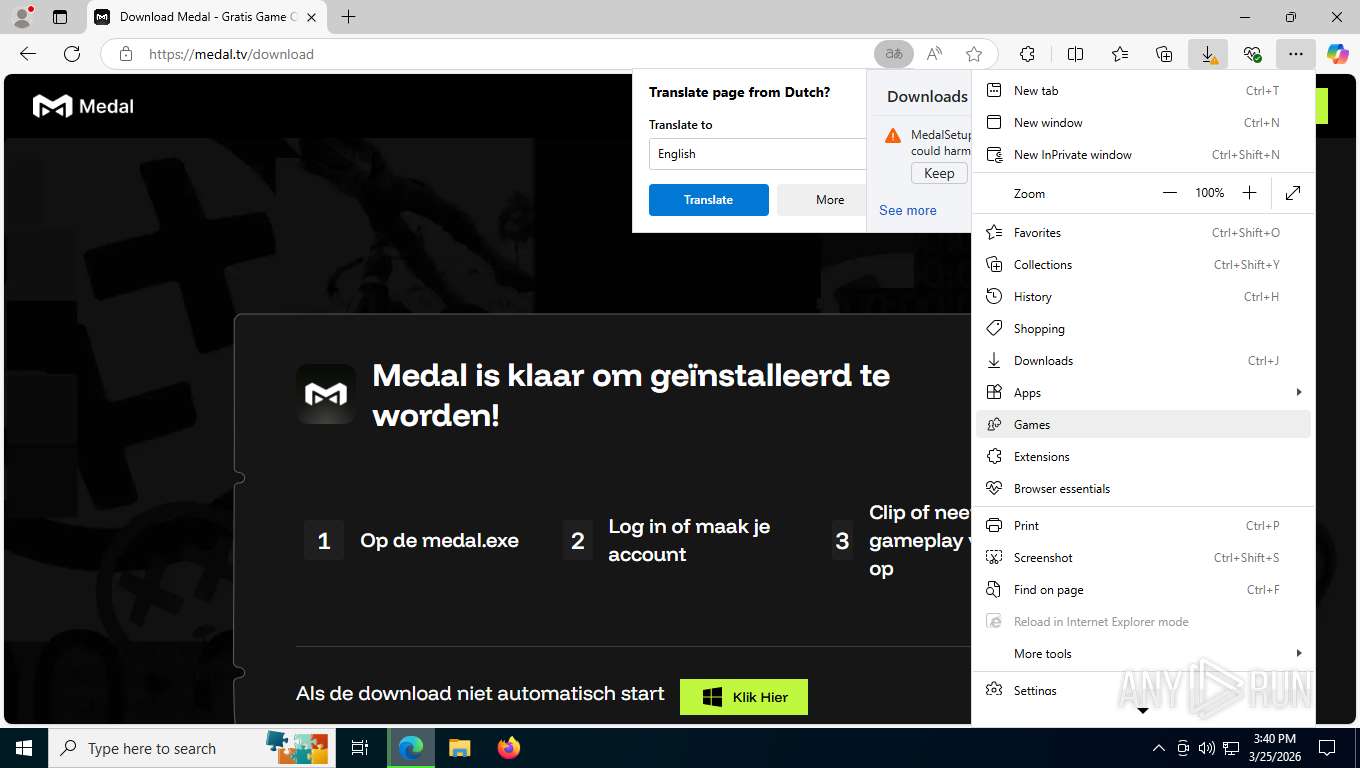Select Games menu item
Image resolution: width=1360 pixels, height=768 pixels.
coord(1143,425)
